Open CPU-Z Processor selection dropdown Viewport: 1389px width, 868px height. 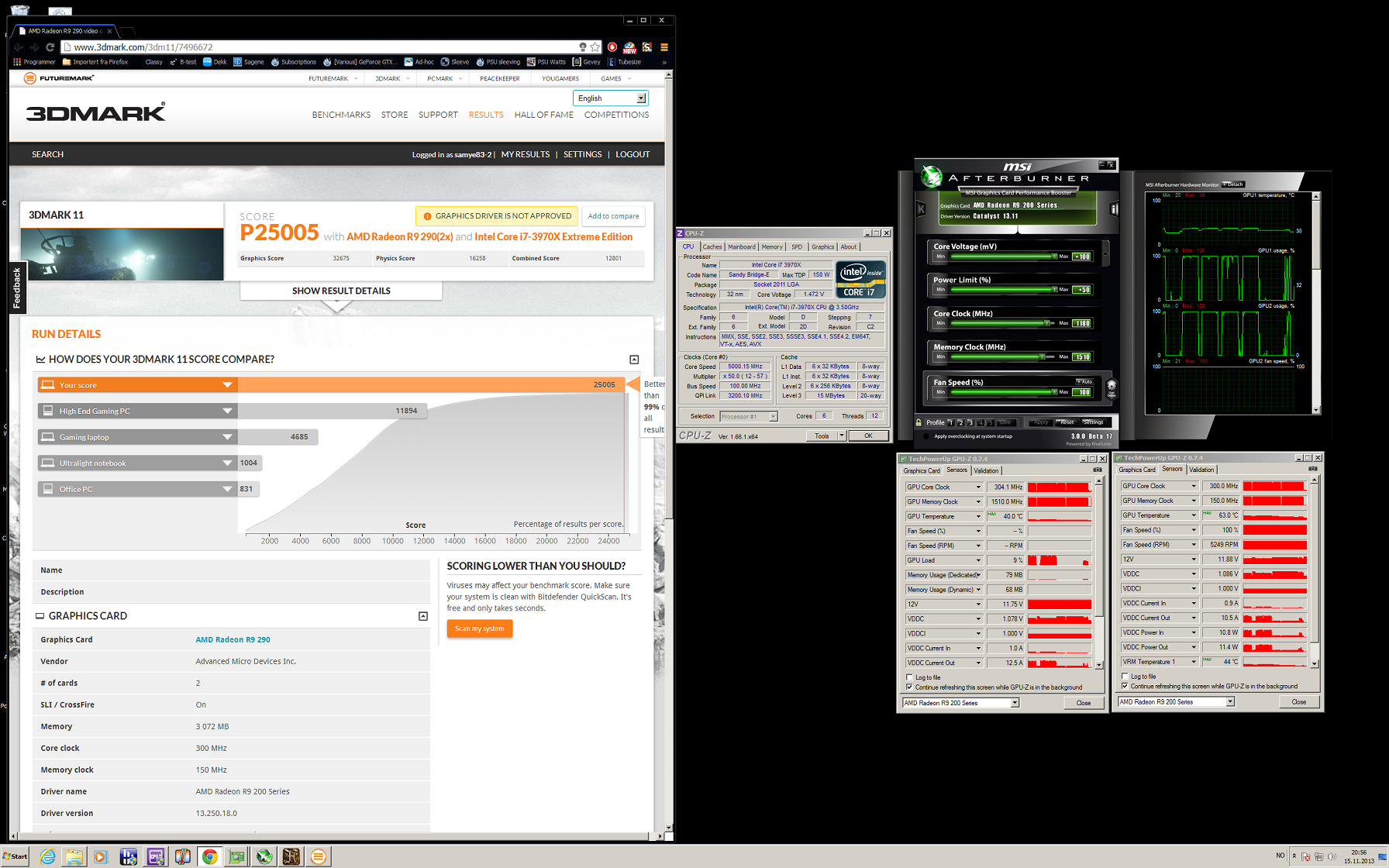pyautogui.click(x=748, y=417)
